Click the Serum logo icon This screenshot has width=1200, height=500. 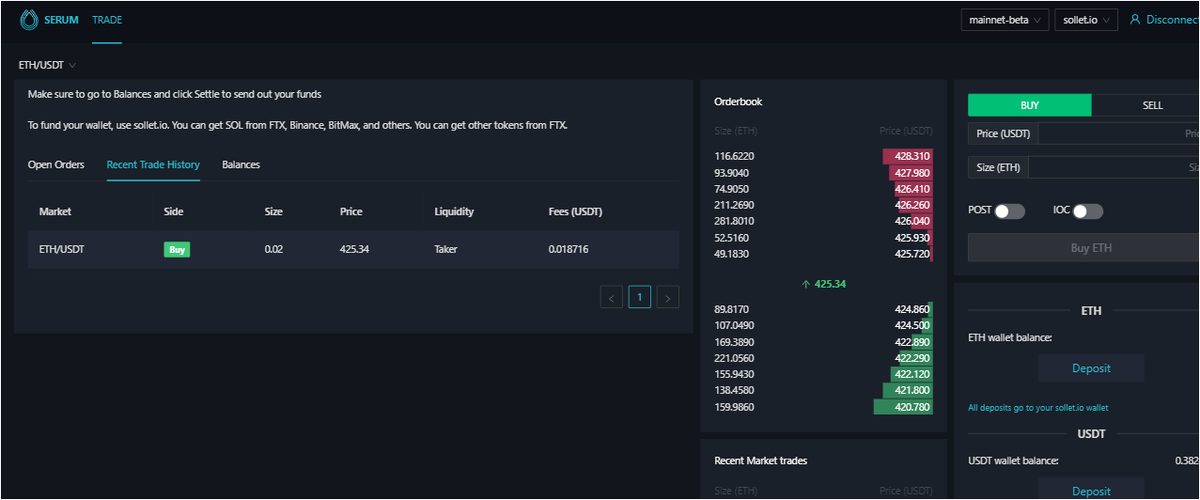[x=29, y=19]
